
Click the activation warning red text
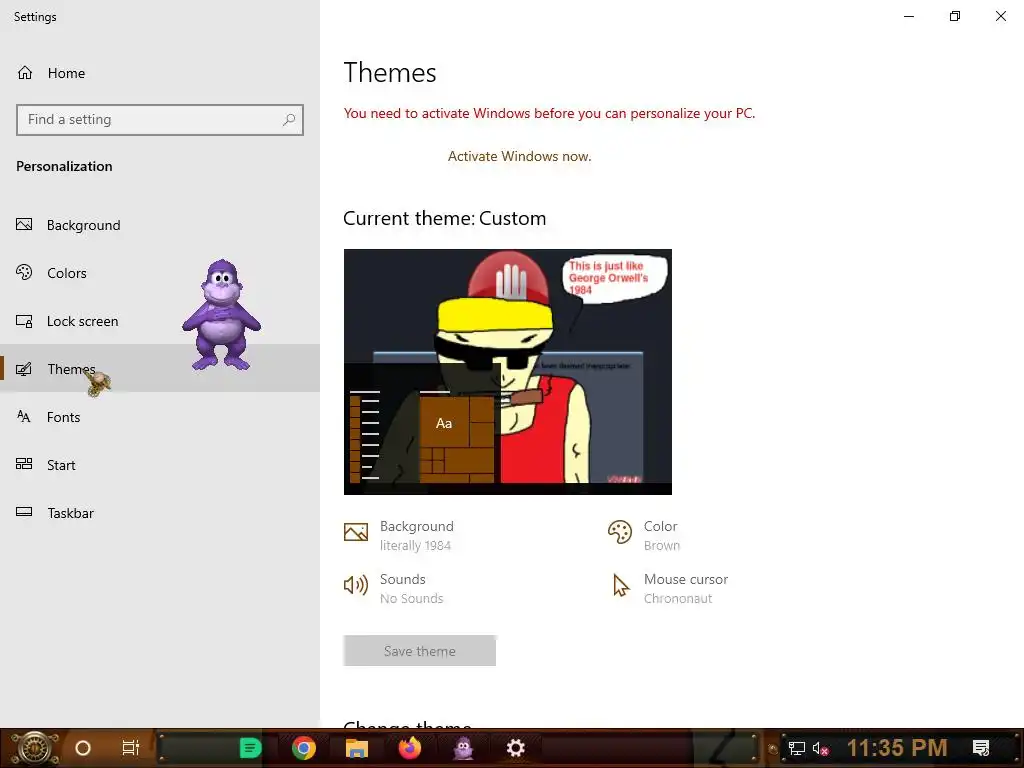point(549,114)
